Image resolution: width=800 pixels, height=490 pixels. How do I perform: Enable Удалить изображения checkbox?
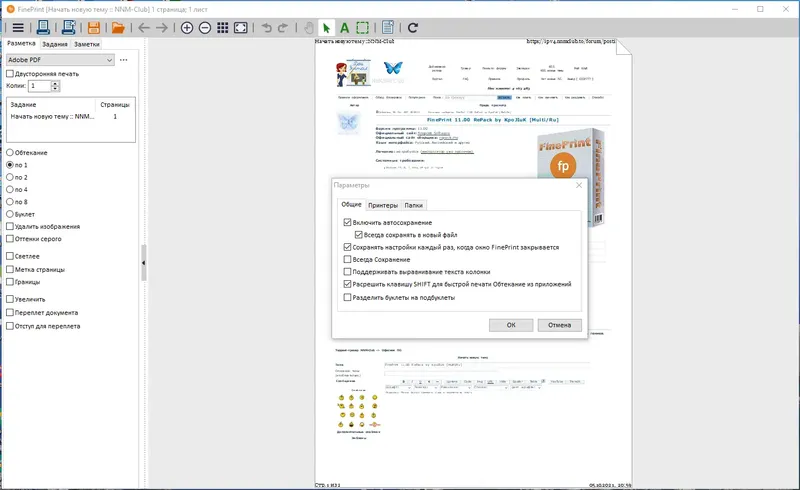click(10, 226)
